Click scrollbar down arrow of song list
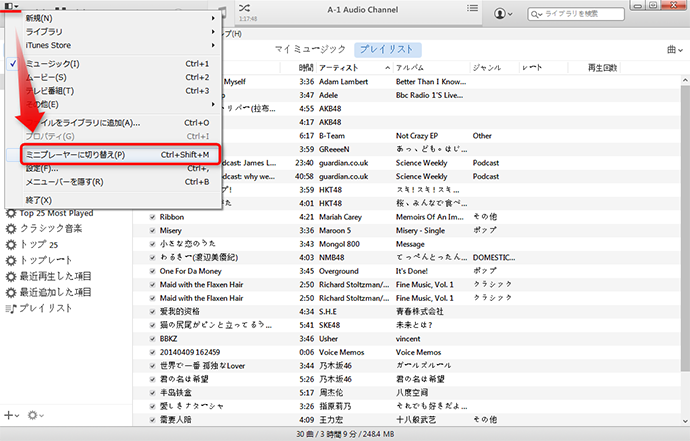690x441 pixels. pyautogui.click(x=685, y=421)
